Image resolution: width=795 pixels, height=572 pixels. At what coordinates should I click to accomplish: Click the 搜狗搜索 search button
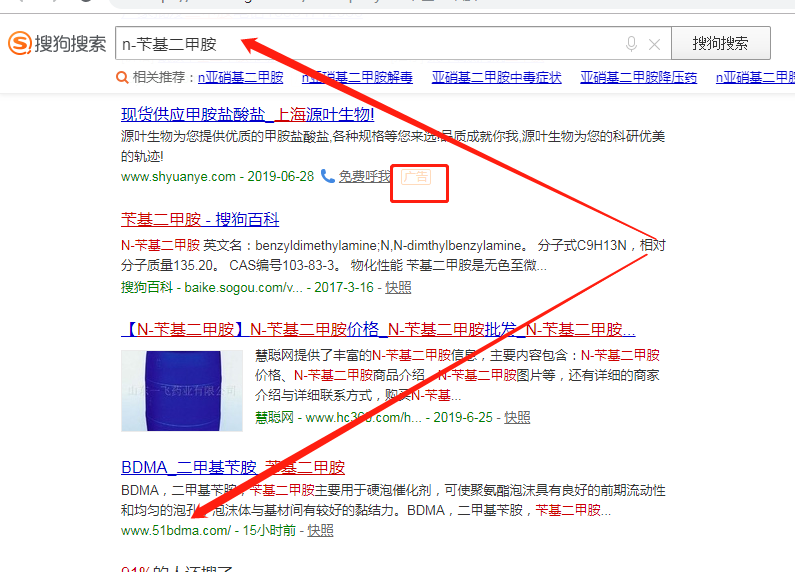[x=720, y=43]
